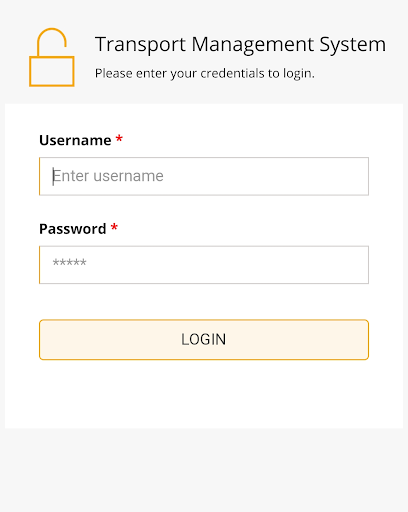408x512 pixels.
Task: Click the word 'System' in the title
Action: coord(353,45)
